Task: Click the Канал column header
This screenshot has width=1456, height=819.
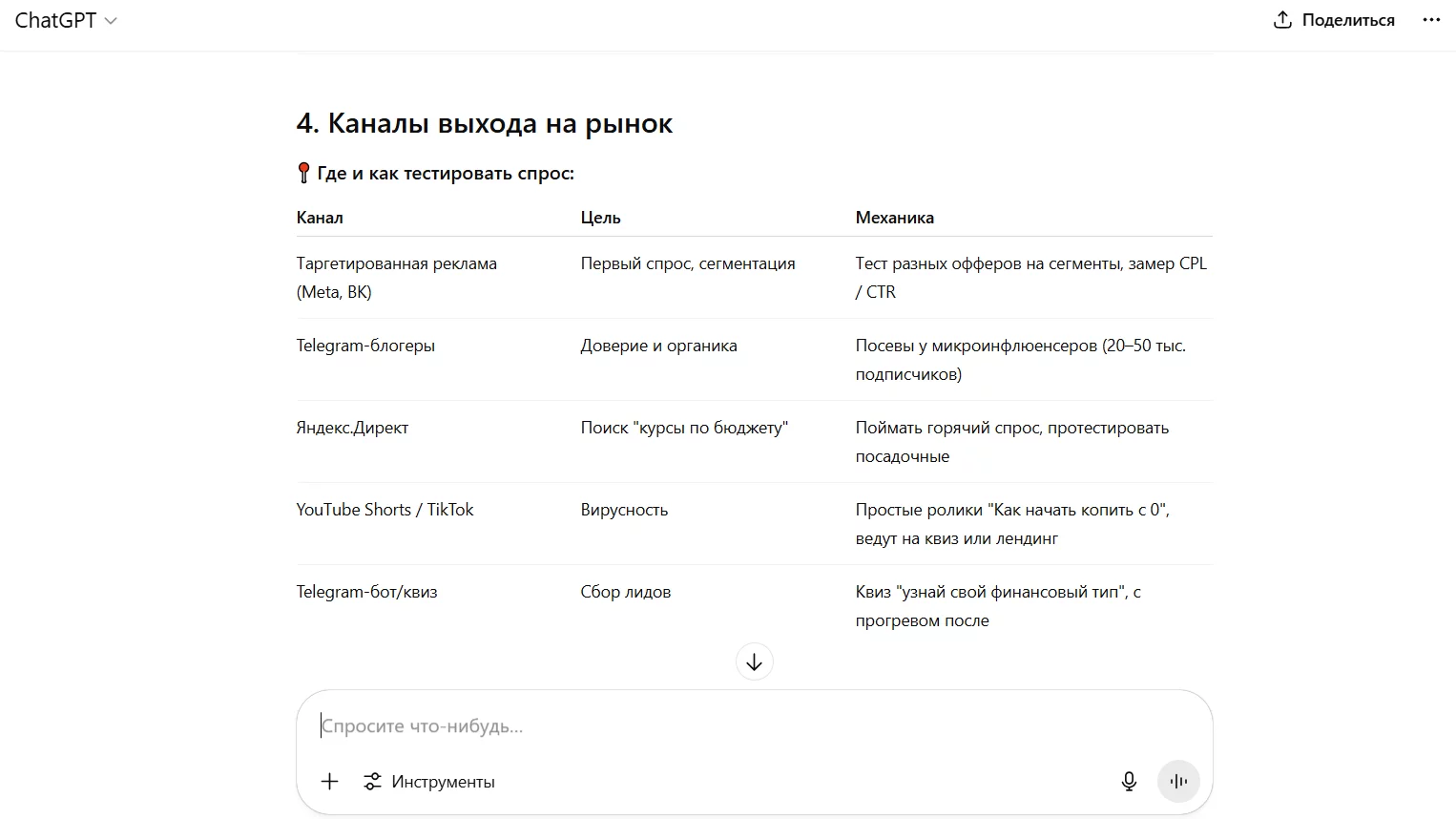Action: pos(320,218)
